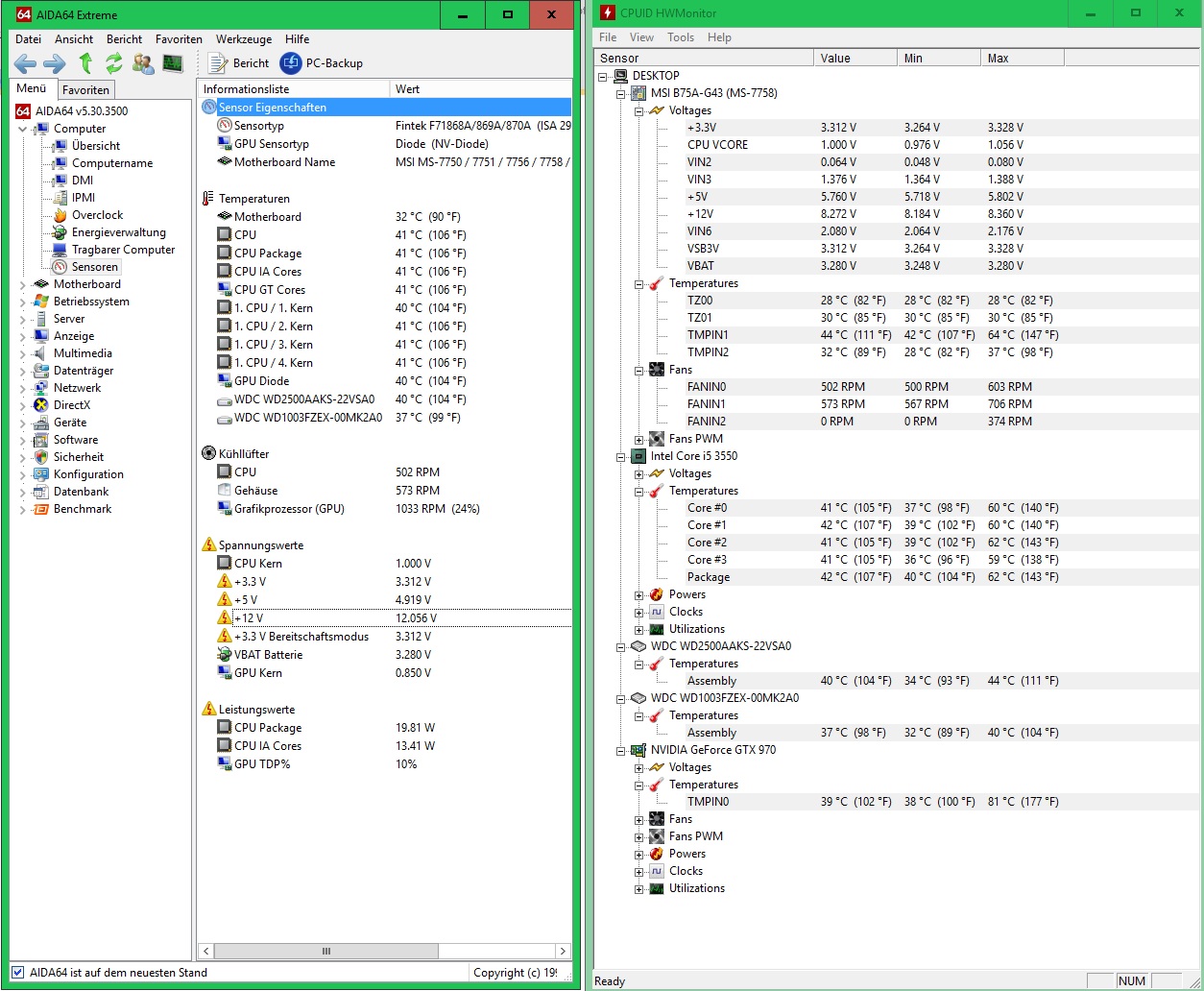Screen dimensions: 1204x991
Task: Open Hilfe menu in AIDA64
Action: coord(298,39)
